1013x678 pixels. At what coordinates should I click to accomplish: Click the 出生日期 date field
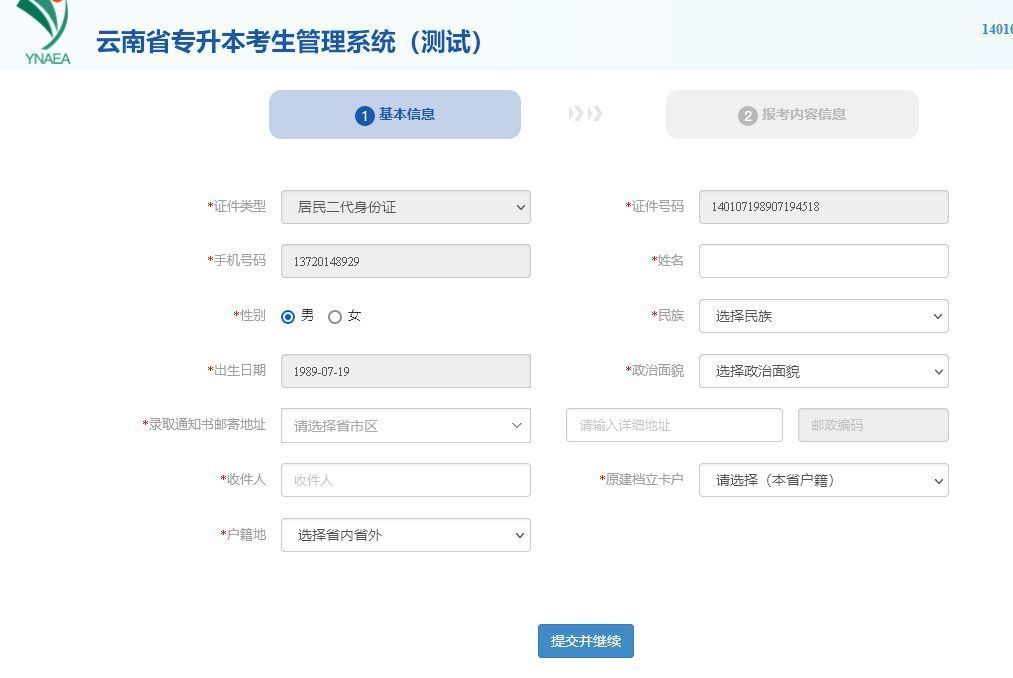pos(405,371)
